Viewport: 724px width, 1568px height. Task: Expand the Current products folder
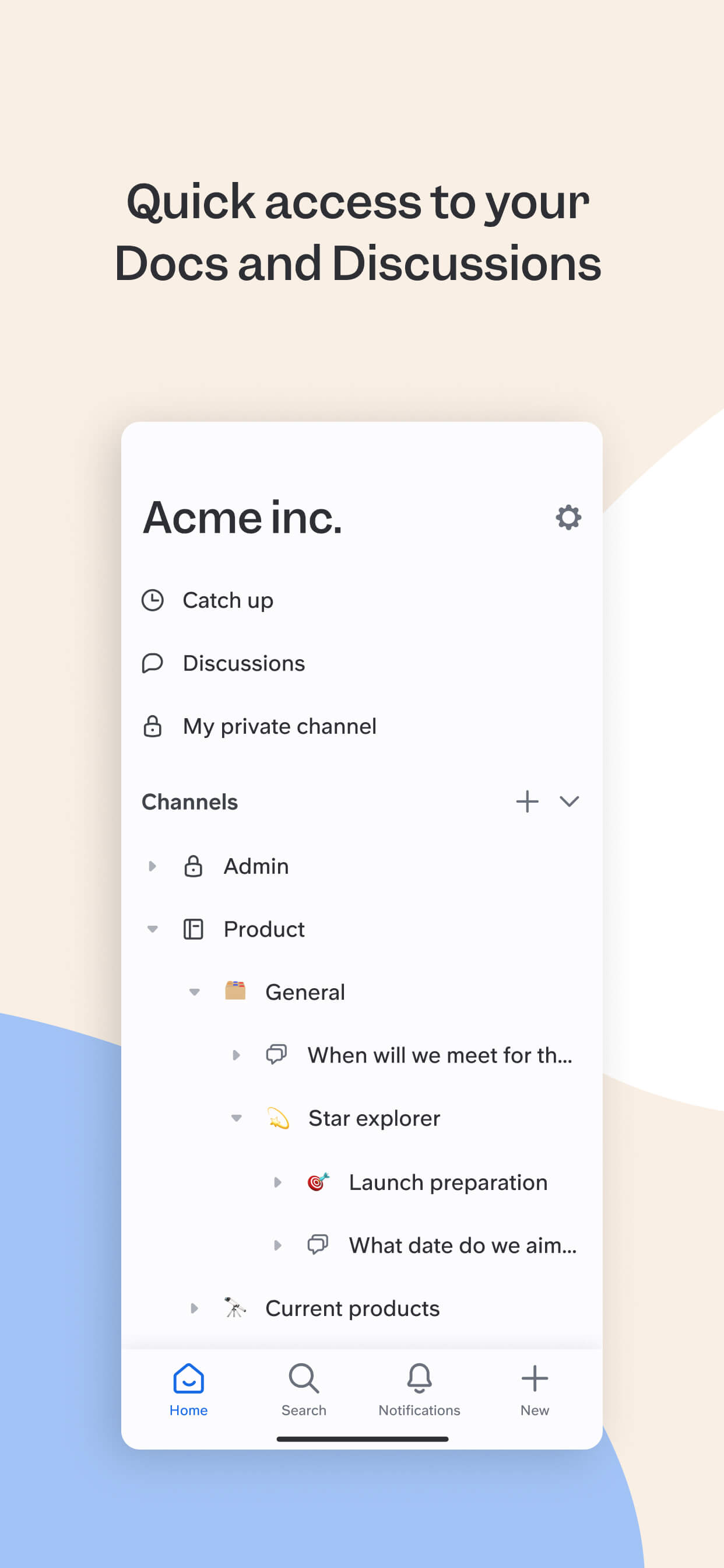[x=194, y=1308]
